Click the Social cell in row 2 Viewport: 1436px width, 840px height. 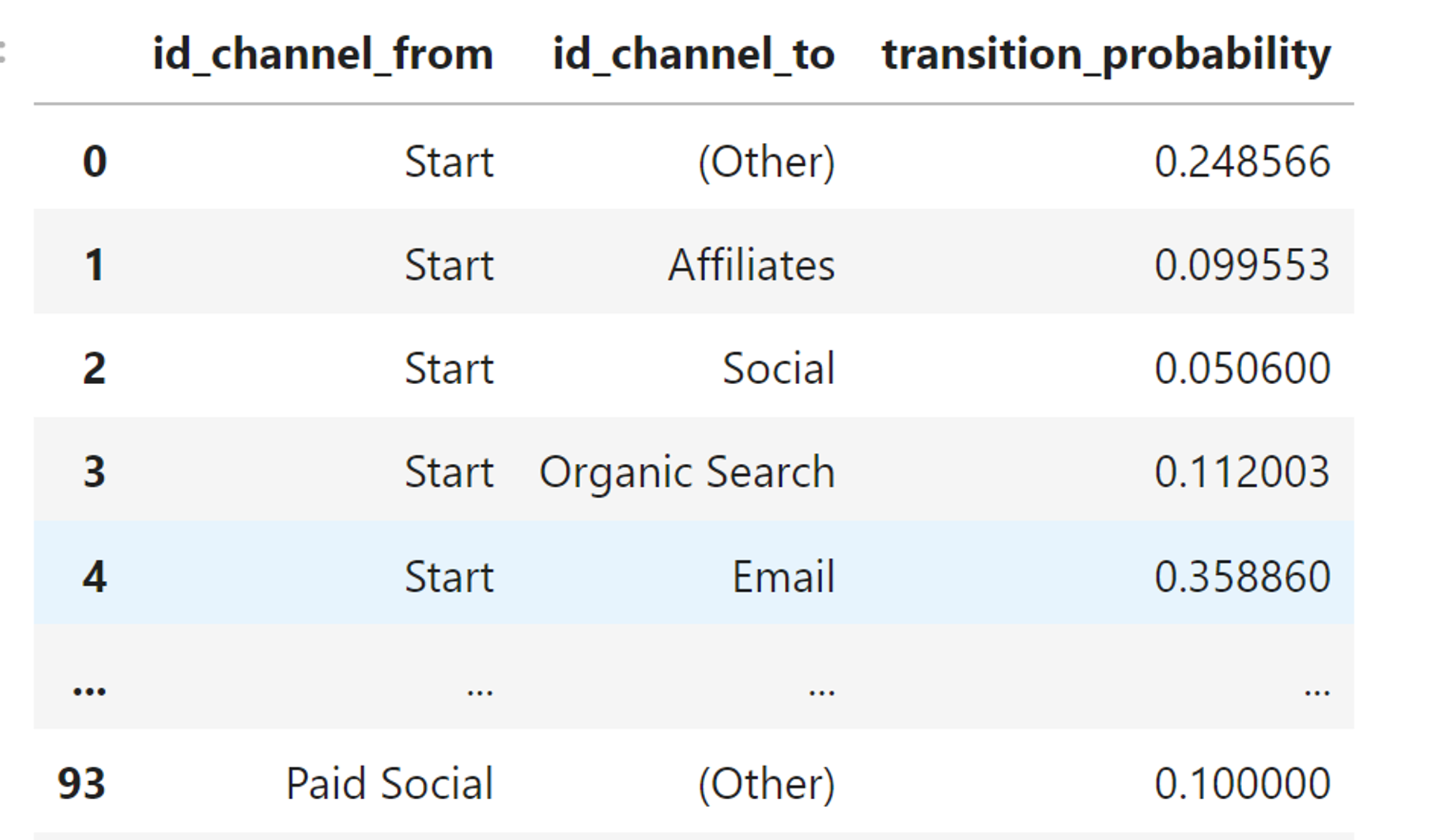pos(778,369)
